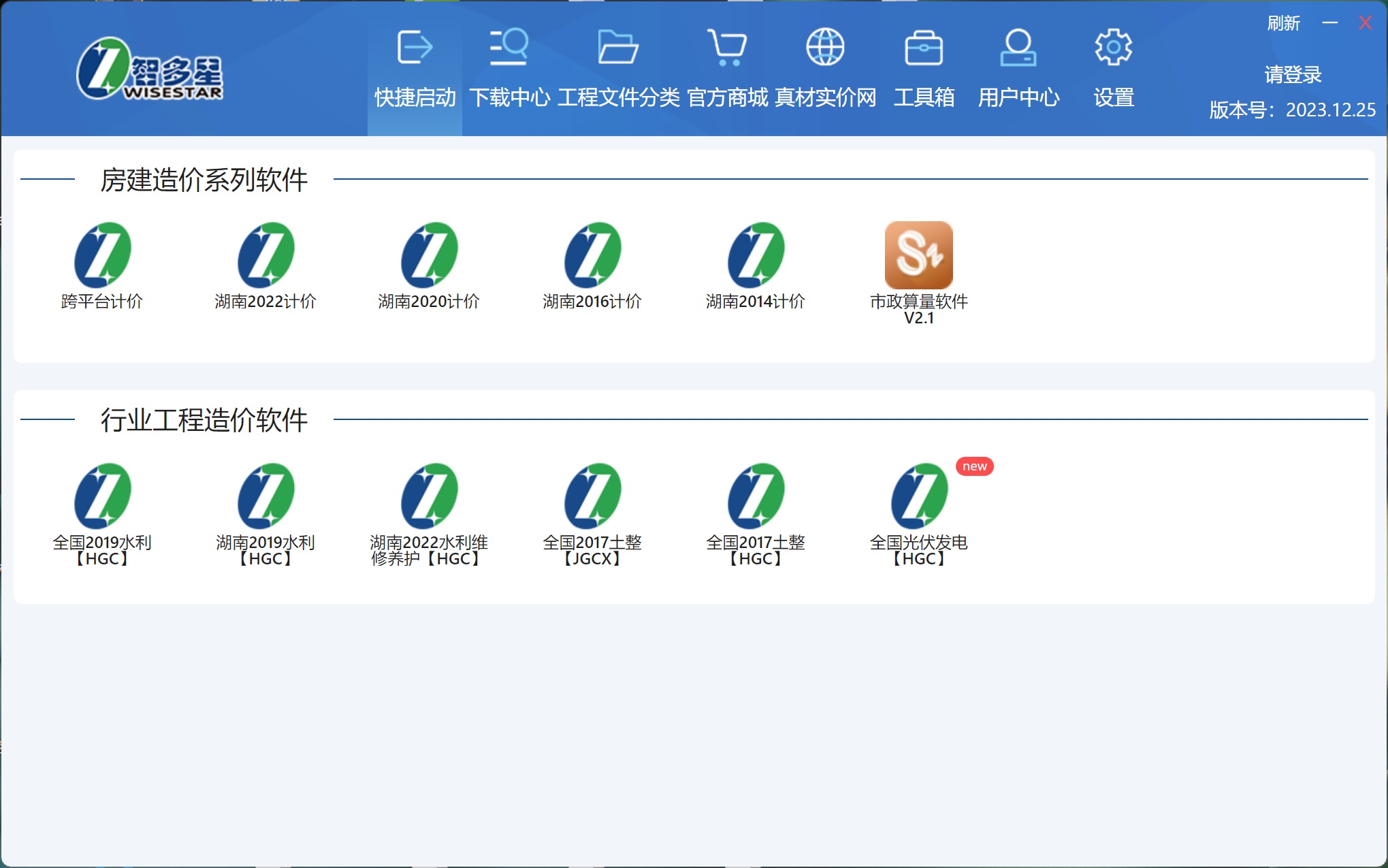This screenshot has height=868, width=1388.
Task: Open 用户中心 user center
Action: (1018, 68)
